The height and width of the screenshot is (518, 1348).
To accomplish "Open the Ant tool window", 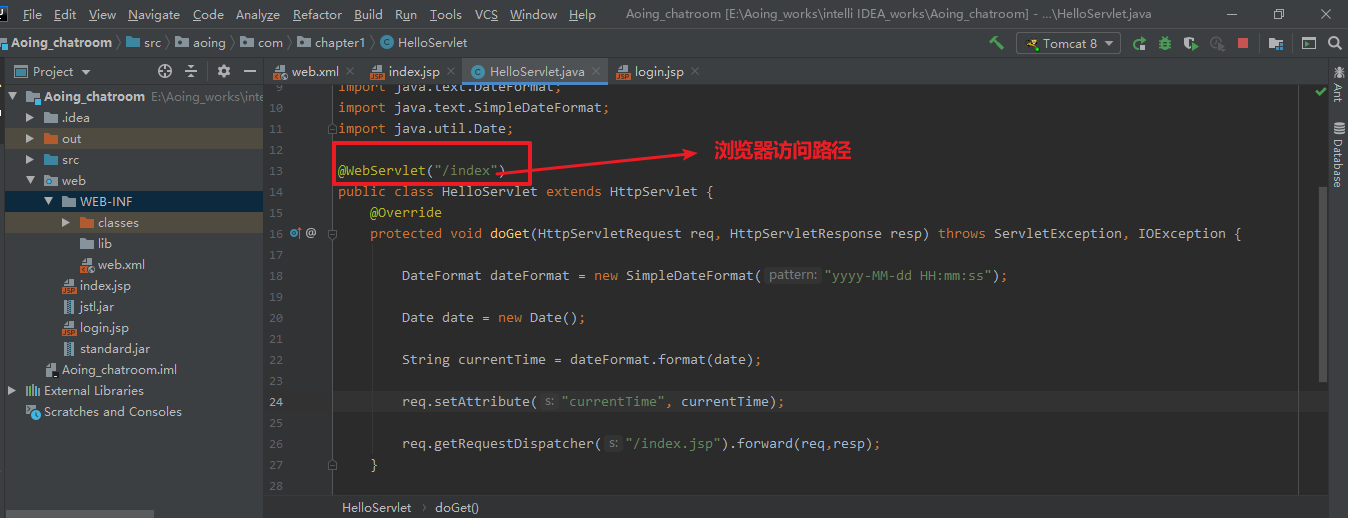I will pyautogui.click(x=1337, y=84).
